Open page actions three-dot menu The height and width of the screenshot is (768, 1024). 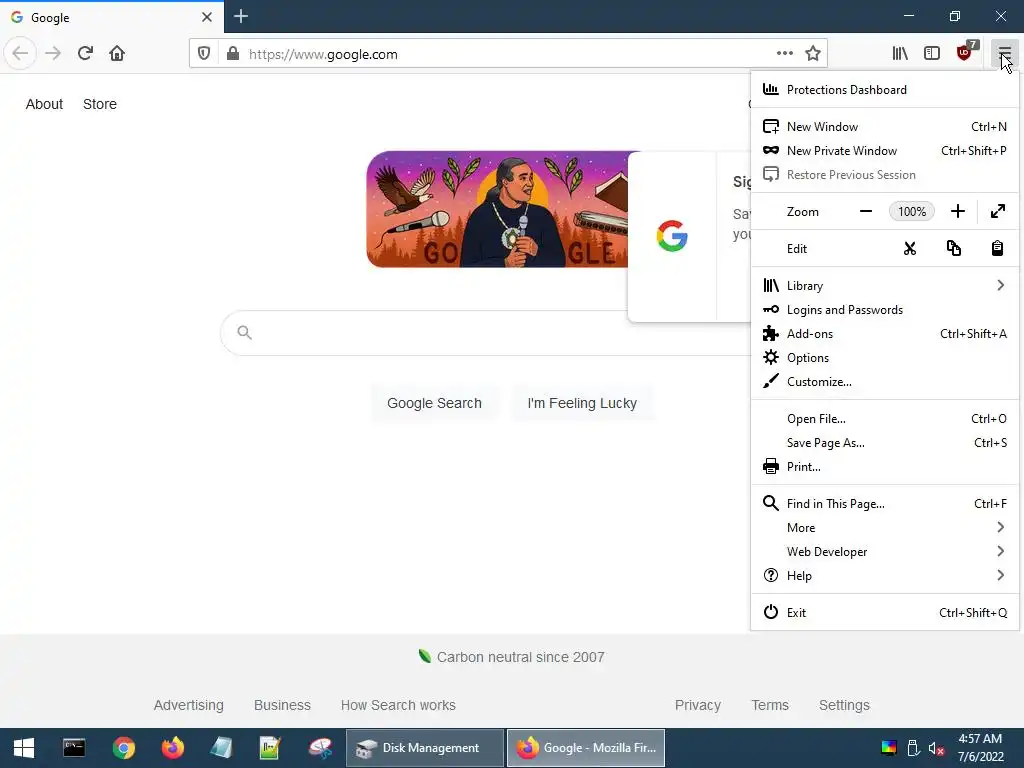point(785,54)
